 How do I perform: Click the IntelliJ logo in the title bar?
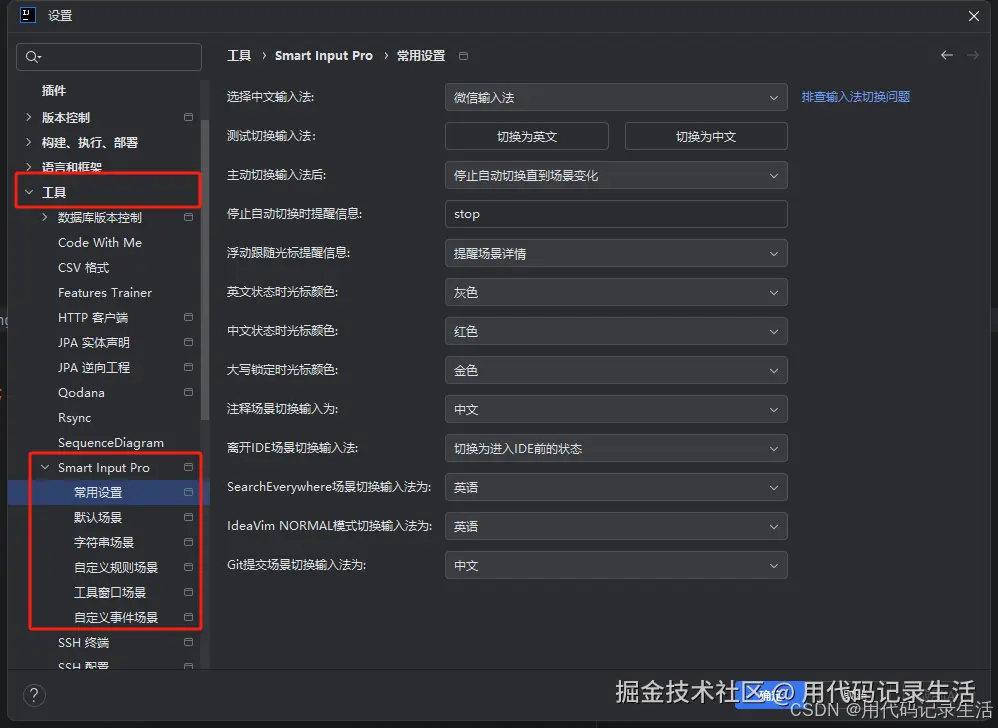(x=26, y=15)
